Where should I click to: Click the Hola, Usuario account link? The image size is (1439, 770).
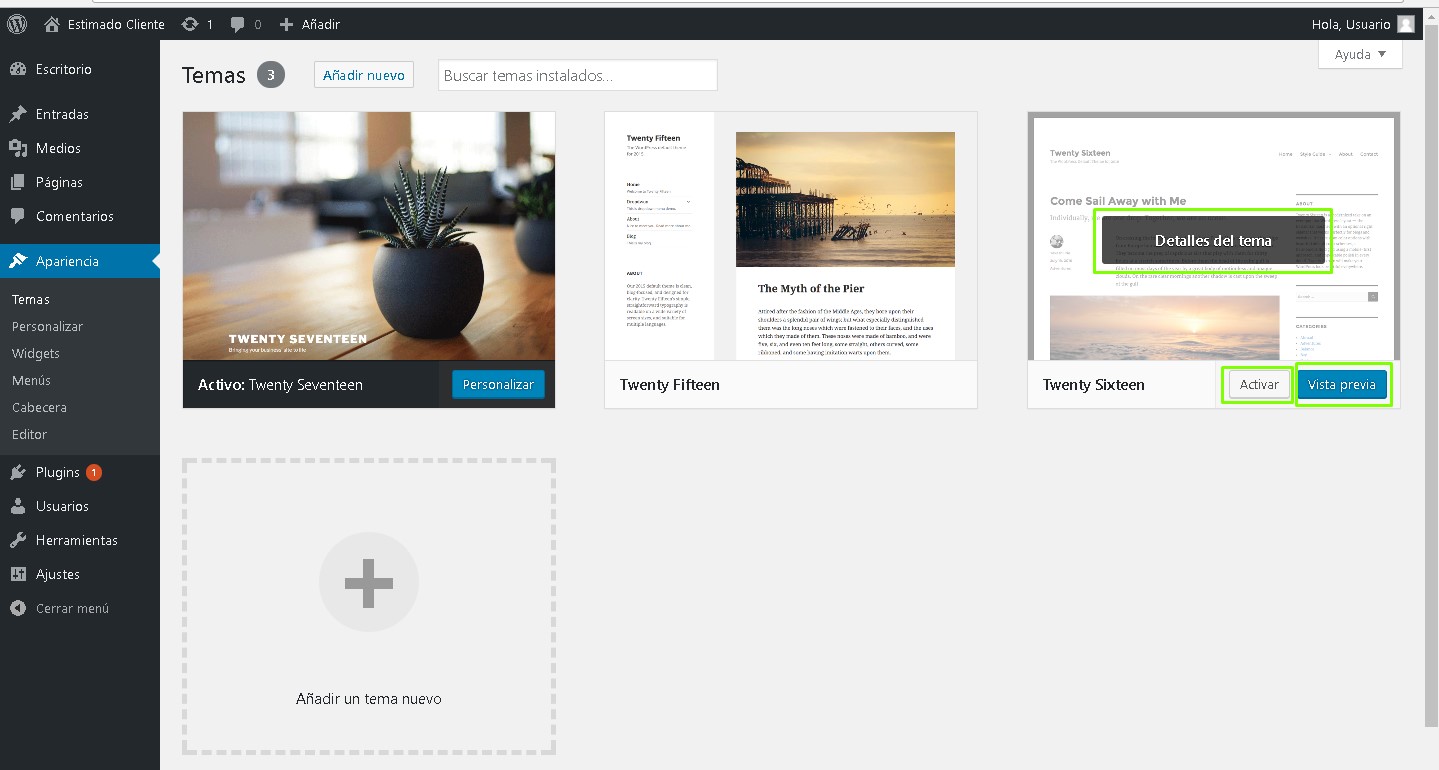pos(1350,24)
